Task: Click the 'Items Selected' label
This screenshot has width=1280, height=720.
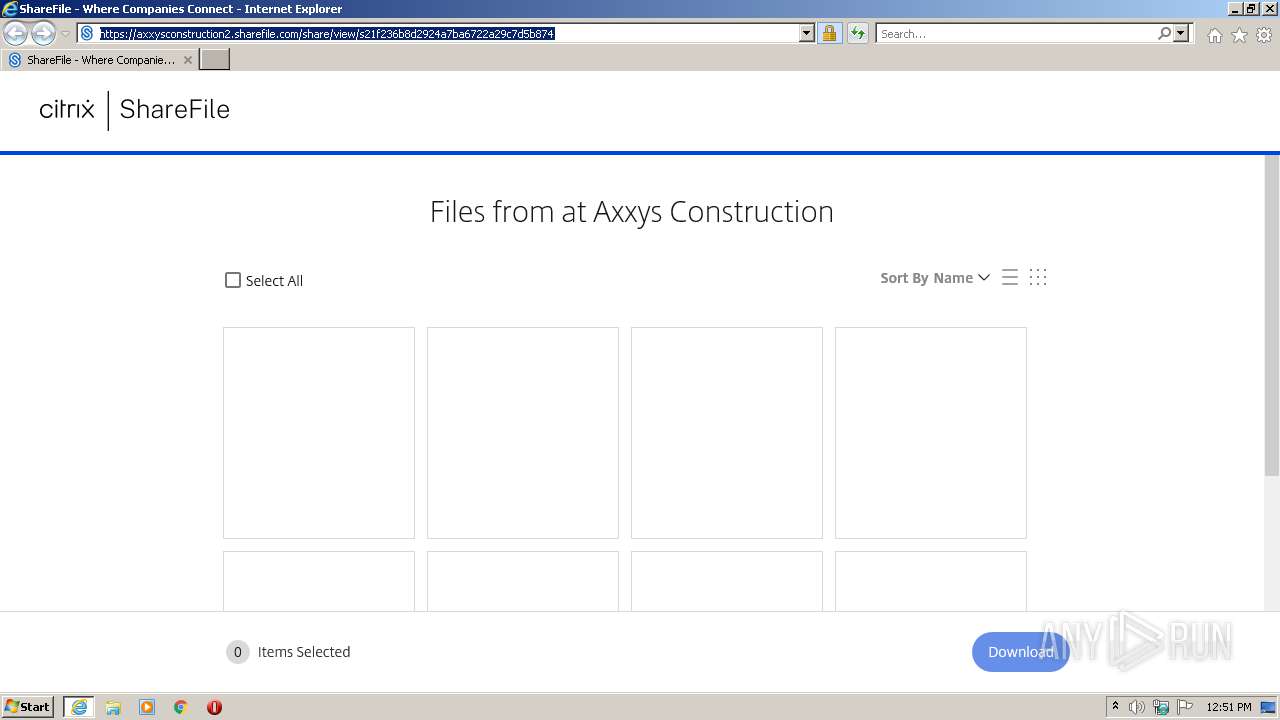Action: pos(304,652)
